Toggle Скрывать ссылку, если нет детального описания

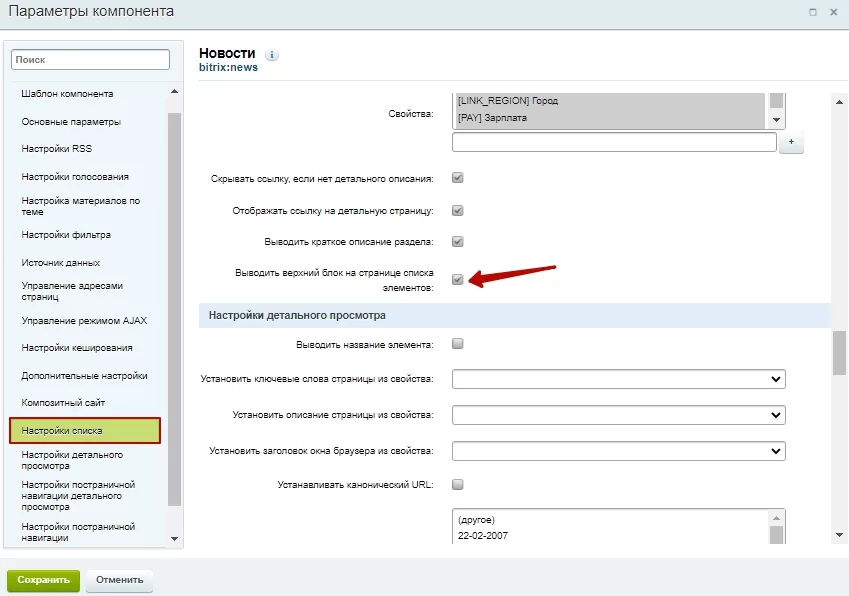coord(458,178)
